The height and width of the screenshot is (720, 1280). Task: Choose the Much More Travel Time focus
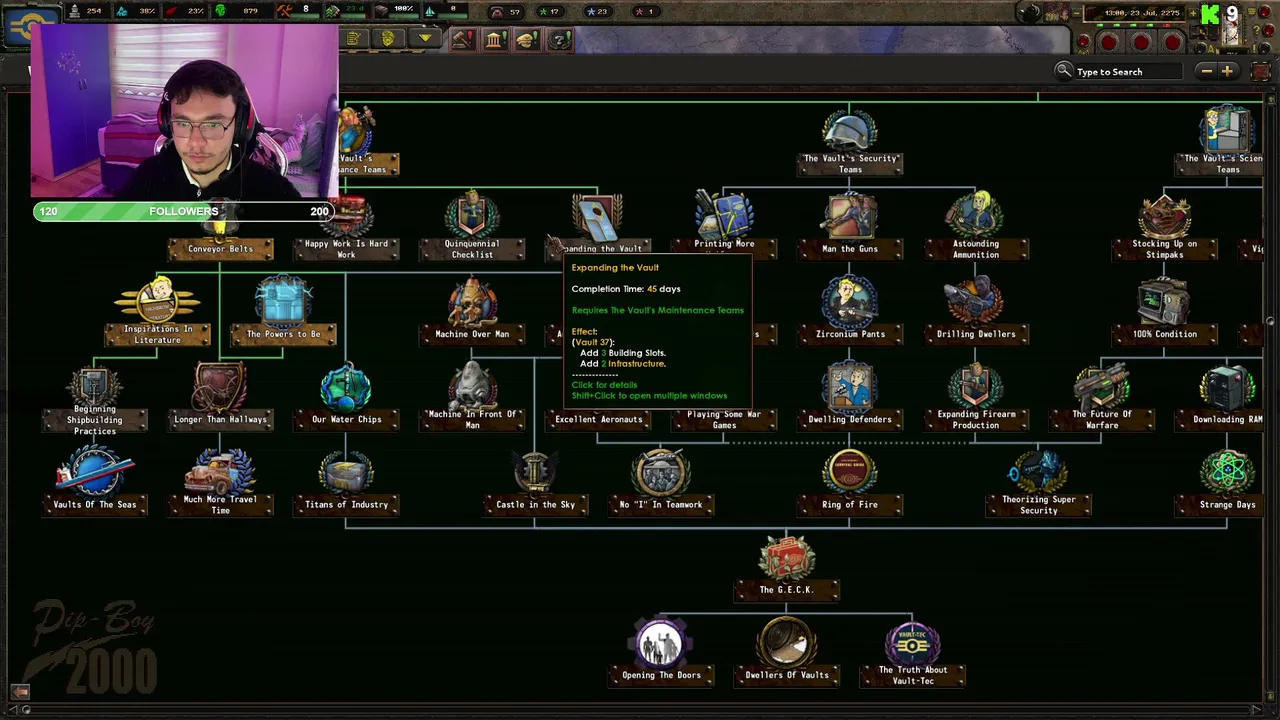221,484
